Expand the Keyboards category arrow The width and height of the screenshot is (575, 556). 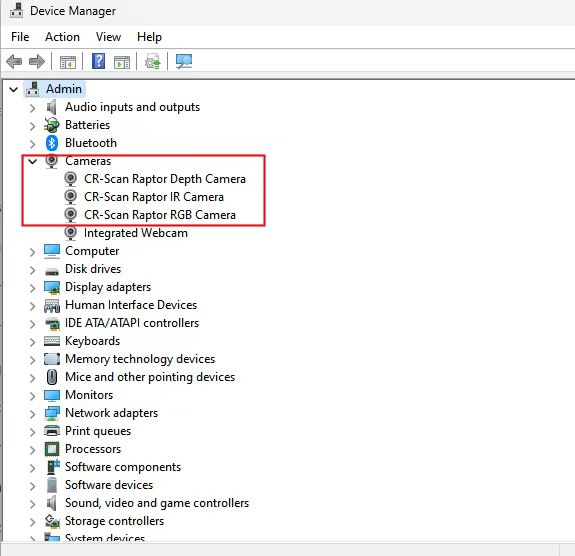point(33,342)
